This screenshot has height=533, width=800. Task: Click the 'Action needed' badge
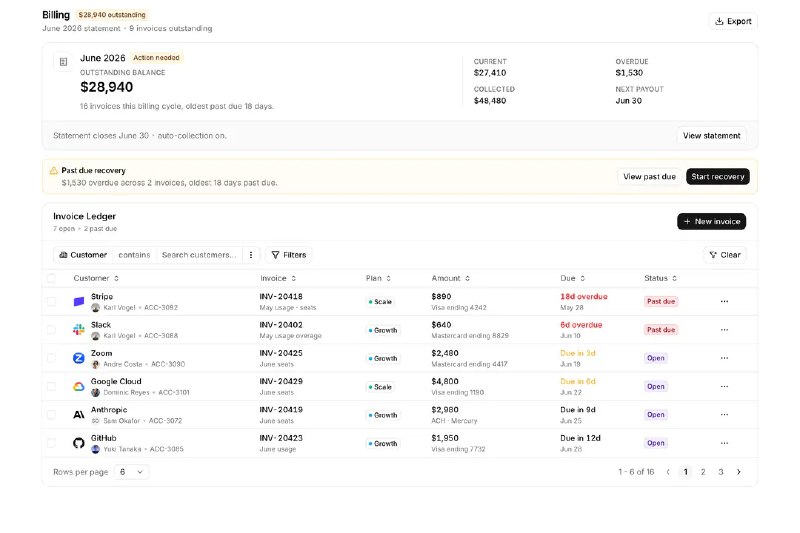156,58
